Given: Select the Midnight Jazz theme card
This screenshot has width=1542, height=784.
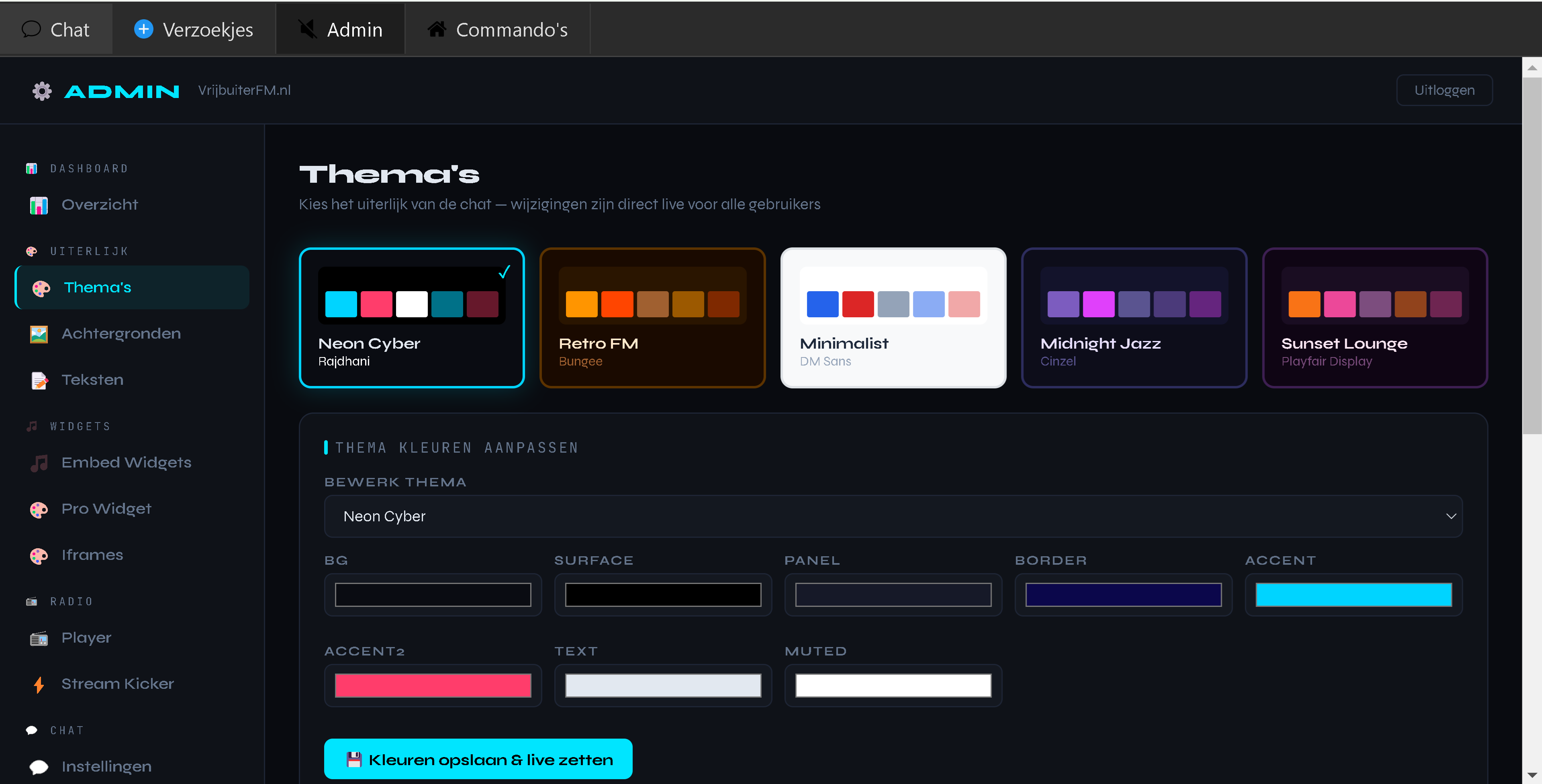Looking at the screenshot, I should (1134, 318).
